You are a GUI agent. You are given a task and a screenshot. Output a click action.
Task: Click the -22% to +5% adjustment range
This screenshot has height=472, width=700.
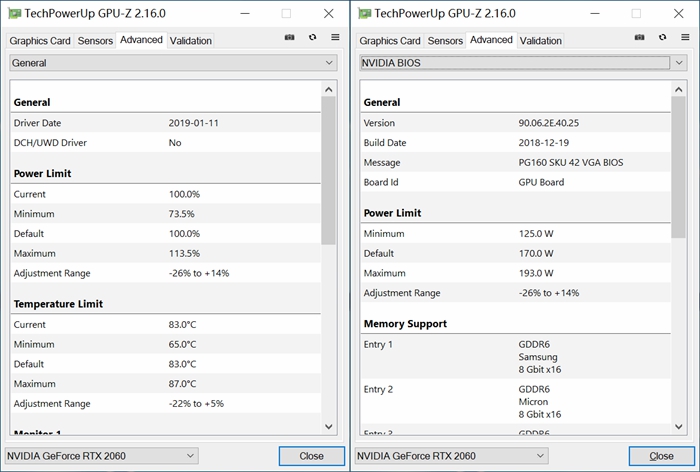pos(196,403)
